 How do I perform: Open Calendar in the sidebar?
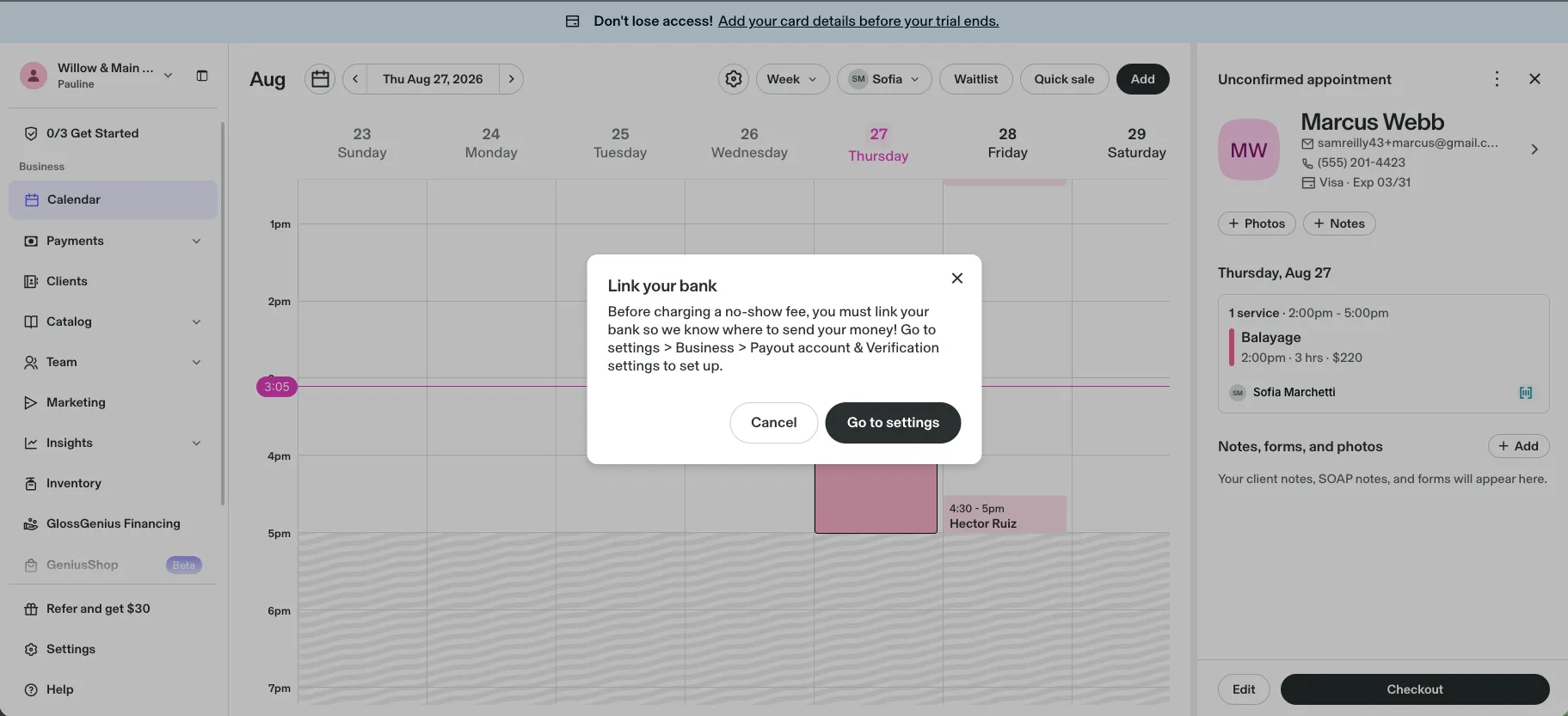(x=114, y=200)
